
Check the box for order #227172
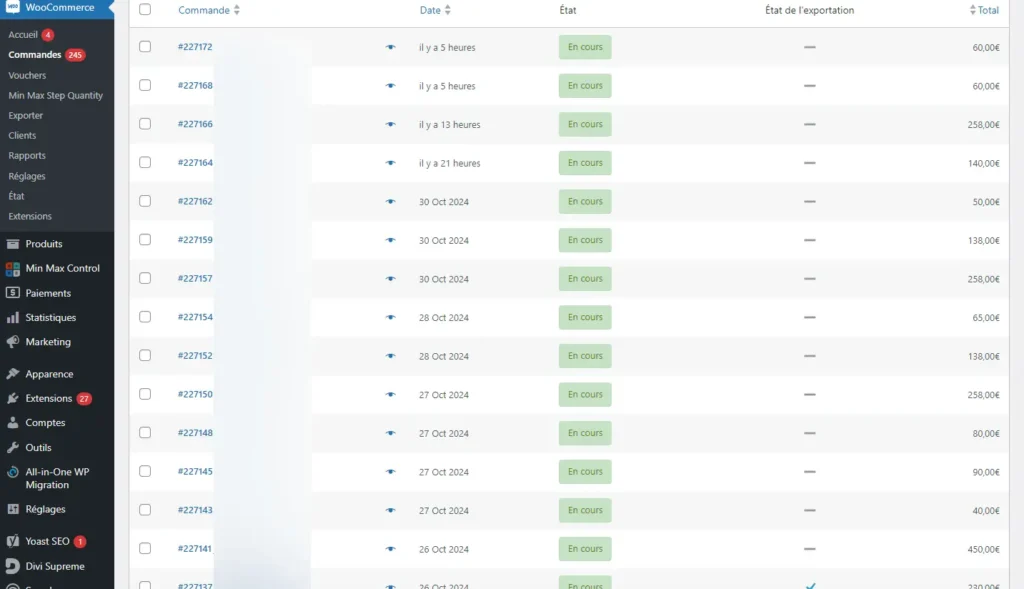pos(145,47)
